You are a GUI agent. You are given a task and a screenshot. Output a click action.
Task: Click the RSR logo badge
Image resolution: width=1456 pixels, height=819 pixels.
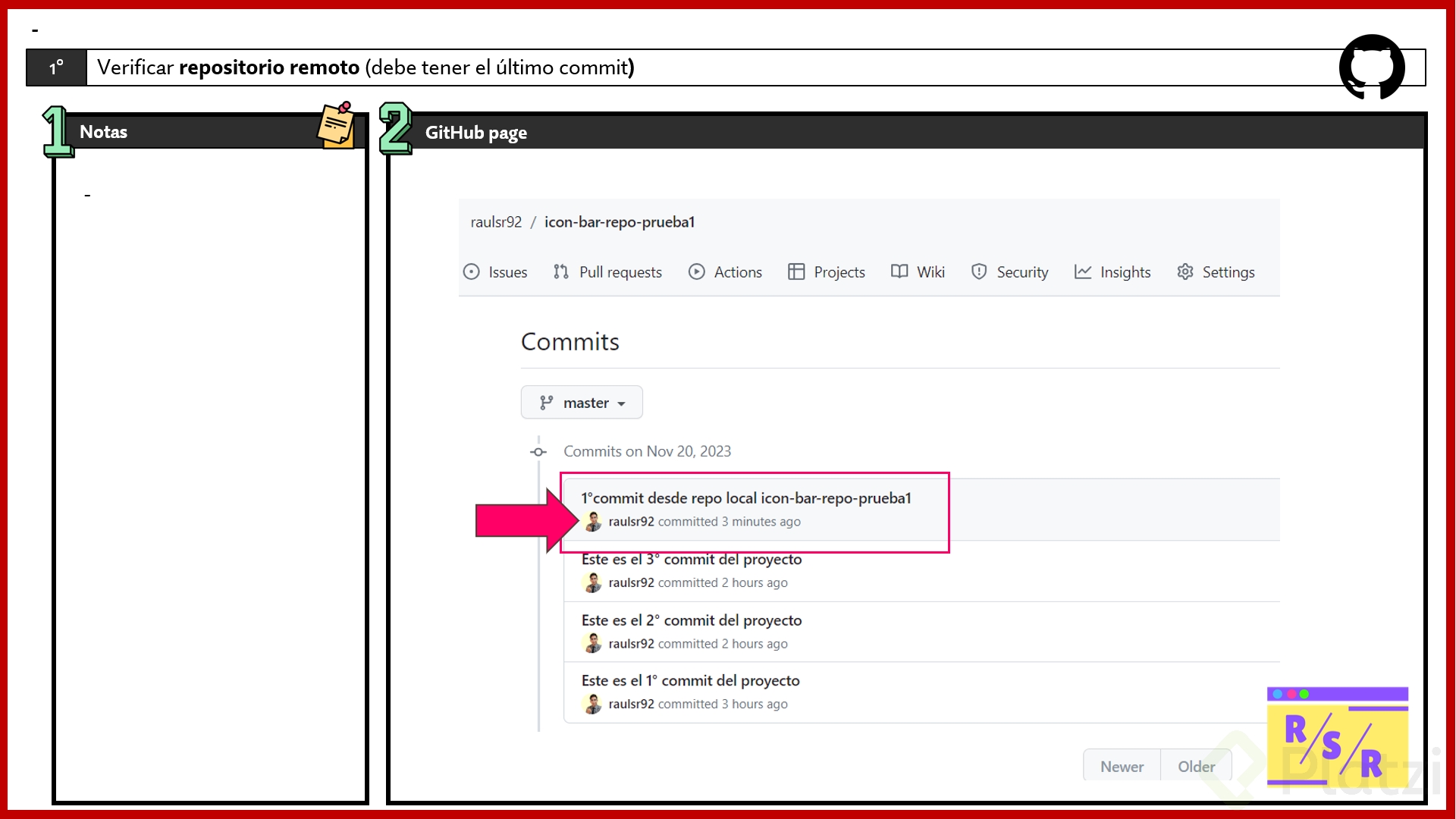[1338, 737]
